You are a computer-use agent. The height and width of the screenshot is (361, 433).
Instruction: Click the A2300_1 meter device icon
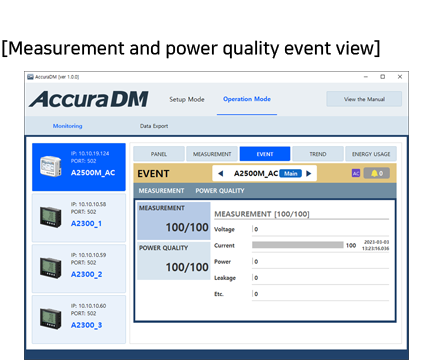[x=51, y=217]
